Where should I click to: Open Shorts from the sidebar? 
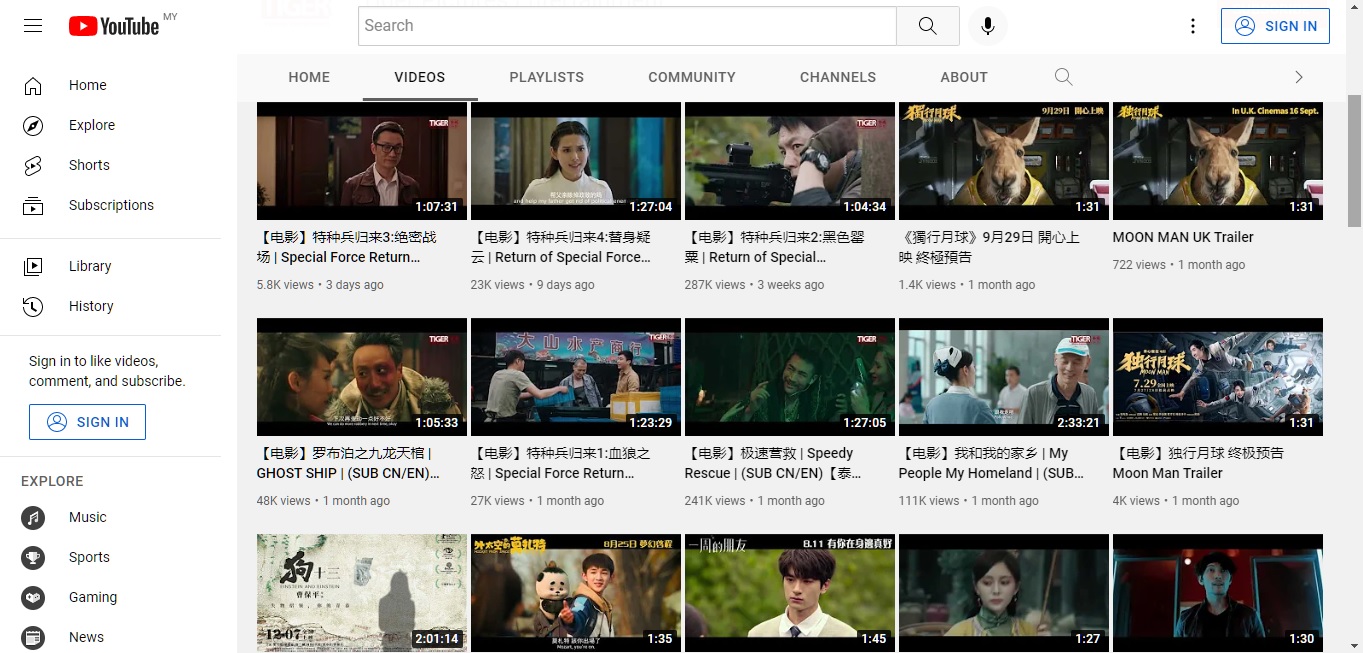click(x=89, y=165)
